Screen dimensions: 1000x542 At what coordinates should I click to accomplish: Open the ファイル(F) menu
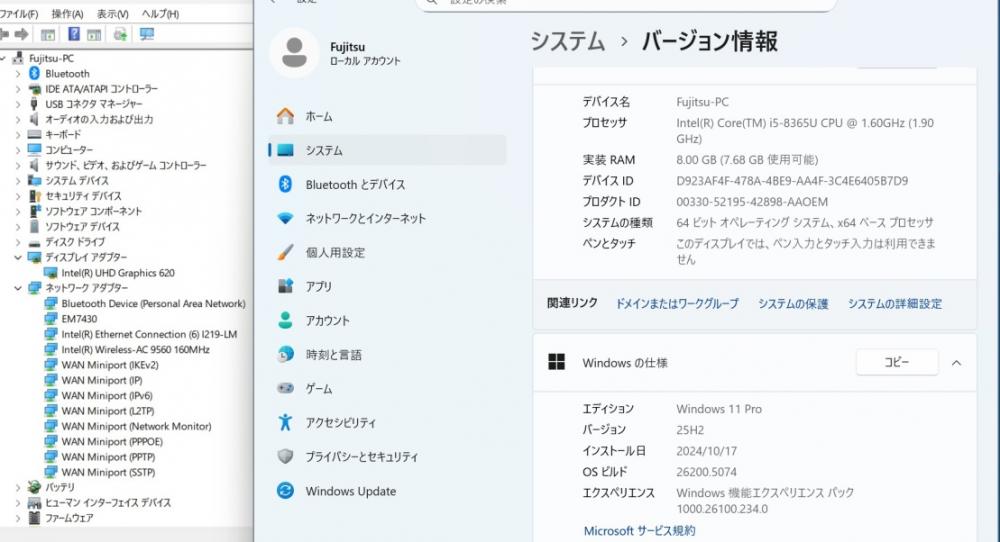click(18, 13)
